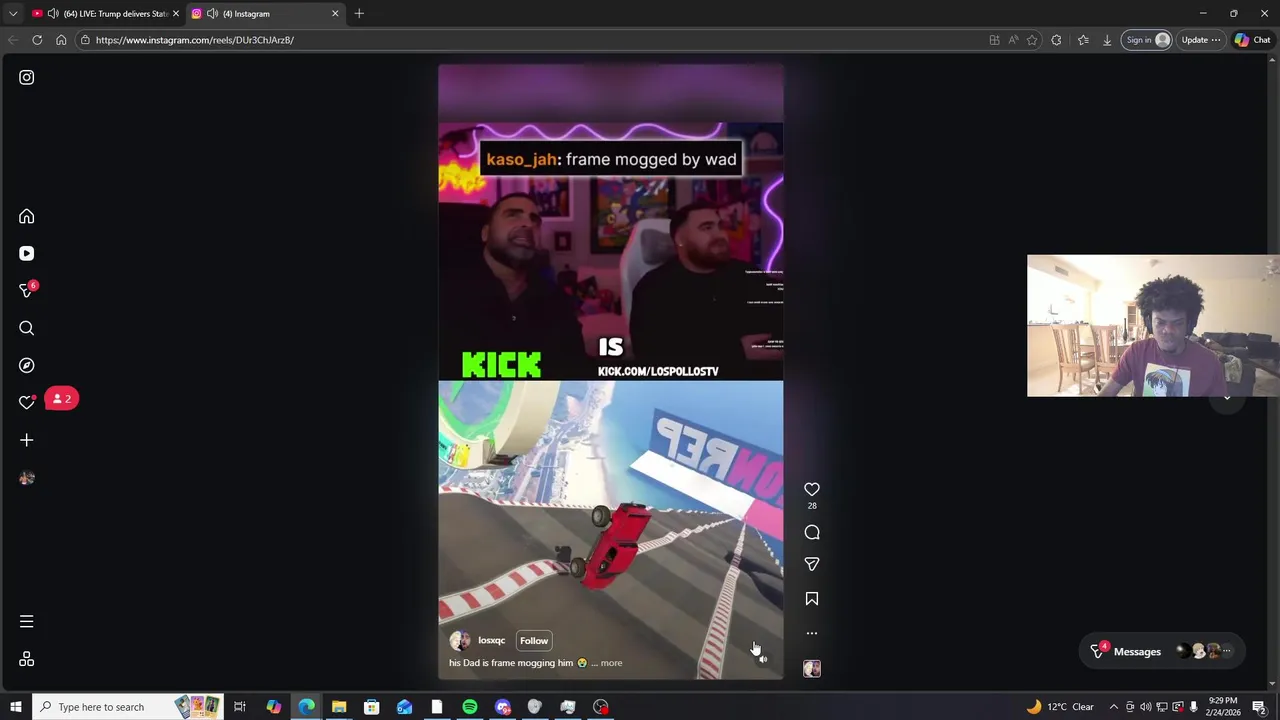
Task: Open the clock showing 9:29 PM
Action: [1223, 707]
